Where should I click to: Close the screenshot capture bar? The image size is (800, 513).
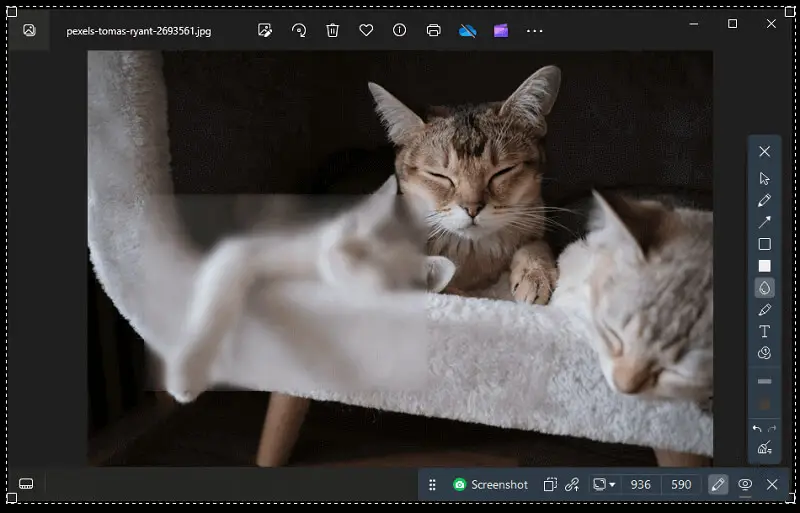click(772, 484)
